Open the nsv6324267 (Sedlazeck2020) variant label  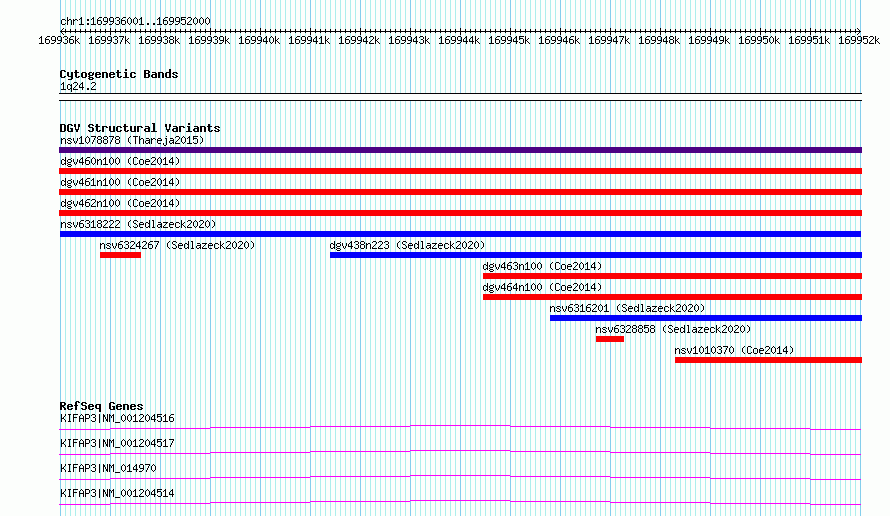(x=177, y=245)
